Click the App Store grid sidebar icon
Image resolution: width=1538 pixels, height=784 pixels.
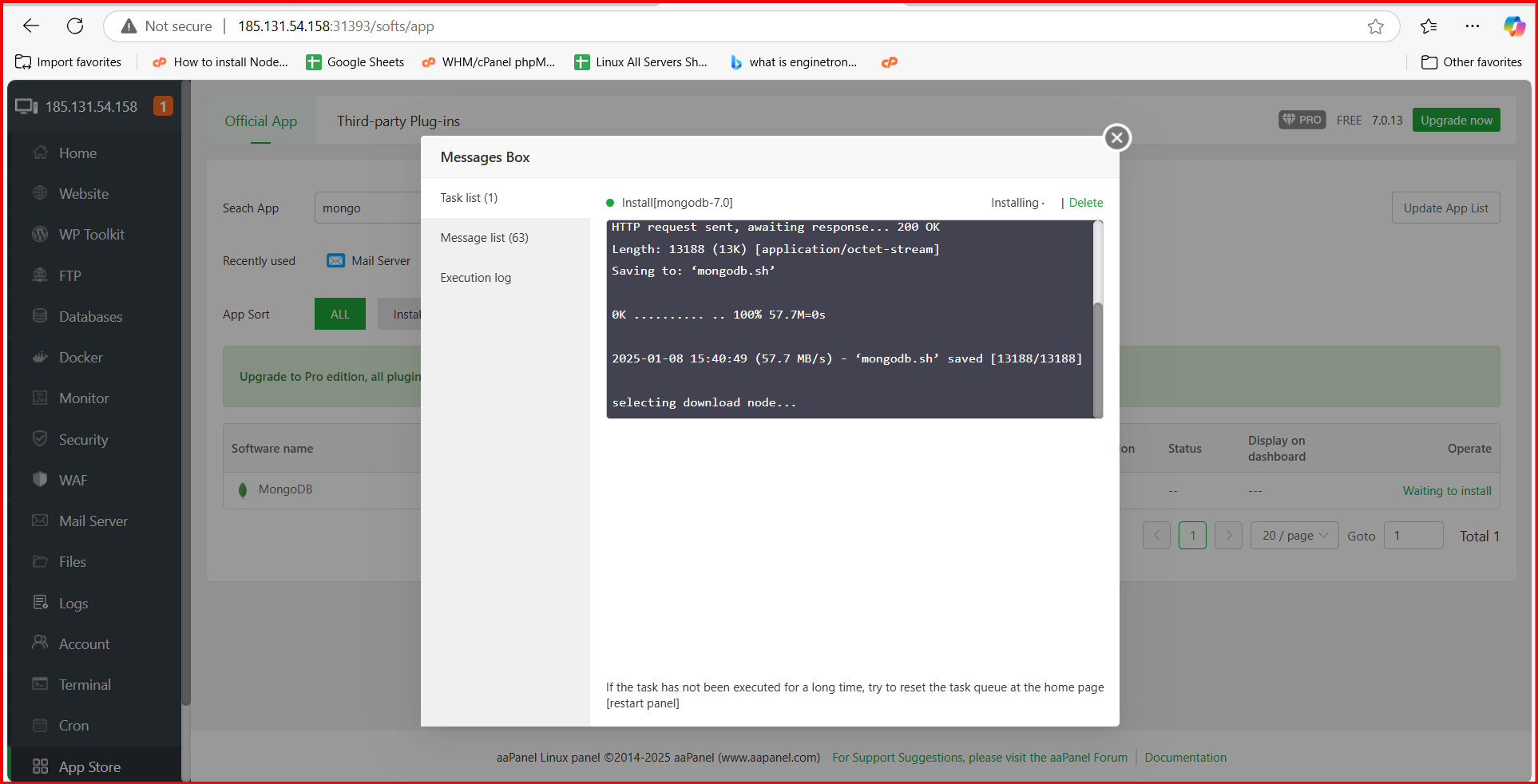pyautogui.click(x=40, y=766)
